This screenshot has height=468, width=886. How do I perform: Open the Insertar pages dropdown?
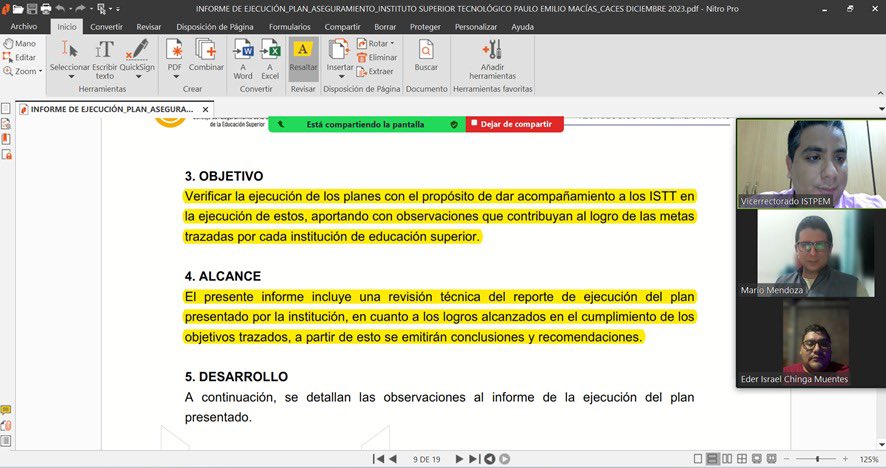point(340,76)
